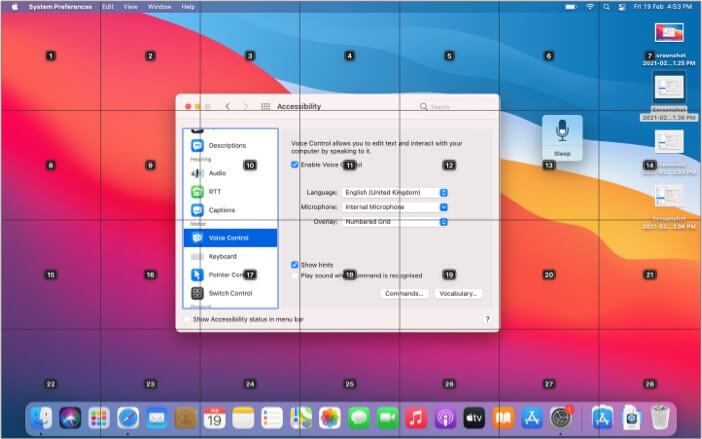Enable play sound when command recognised
Image resolution: width=702 pixels, height=439 pixels.
coord(295,276)
